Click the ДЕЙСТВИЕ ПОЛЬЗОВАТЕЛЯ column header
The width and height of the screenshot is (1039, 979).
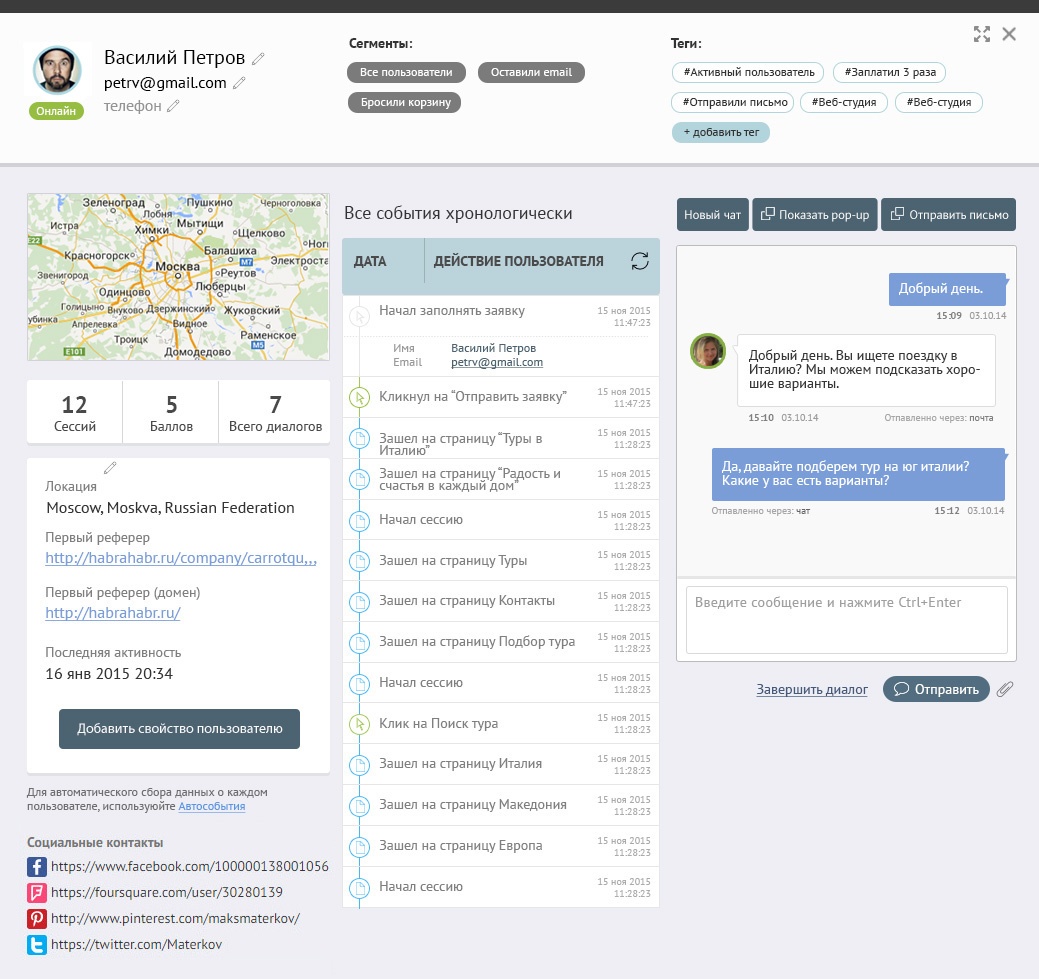(x=518, y=261)
